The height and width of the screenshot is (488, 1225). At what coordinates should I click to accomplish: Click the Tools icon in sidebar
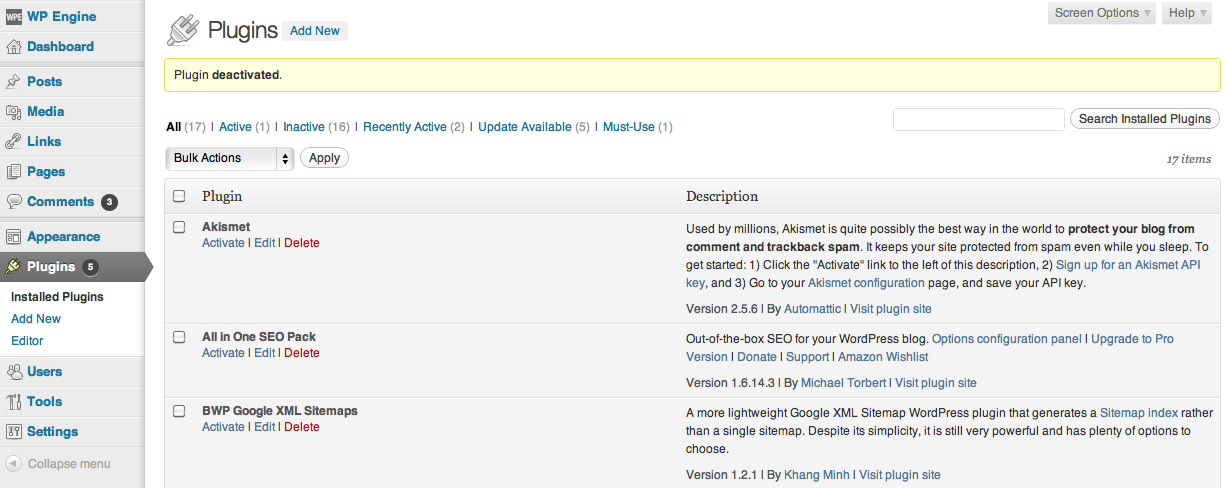pos(14,402)
